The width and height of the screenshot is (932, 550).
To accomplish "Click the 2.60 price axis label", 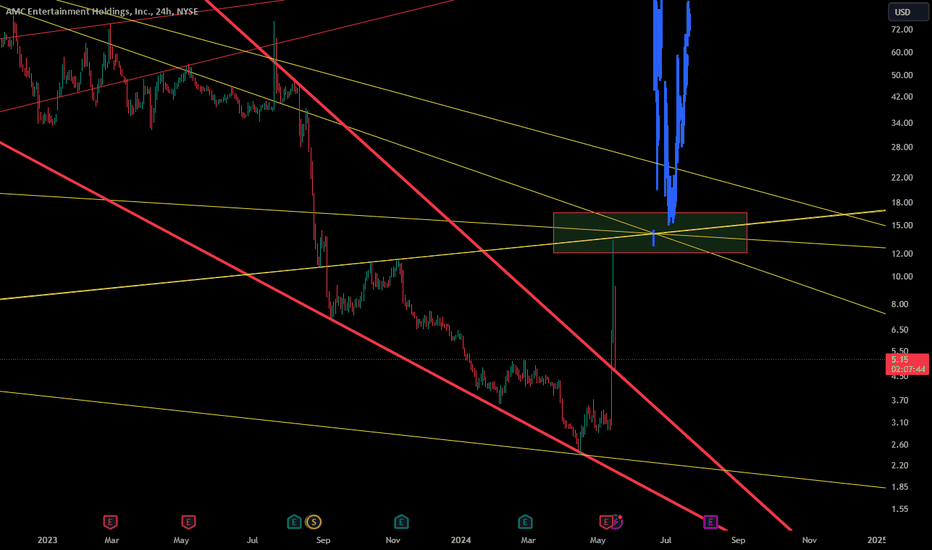I will (900, 445).
